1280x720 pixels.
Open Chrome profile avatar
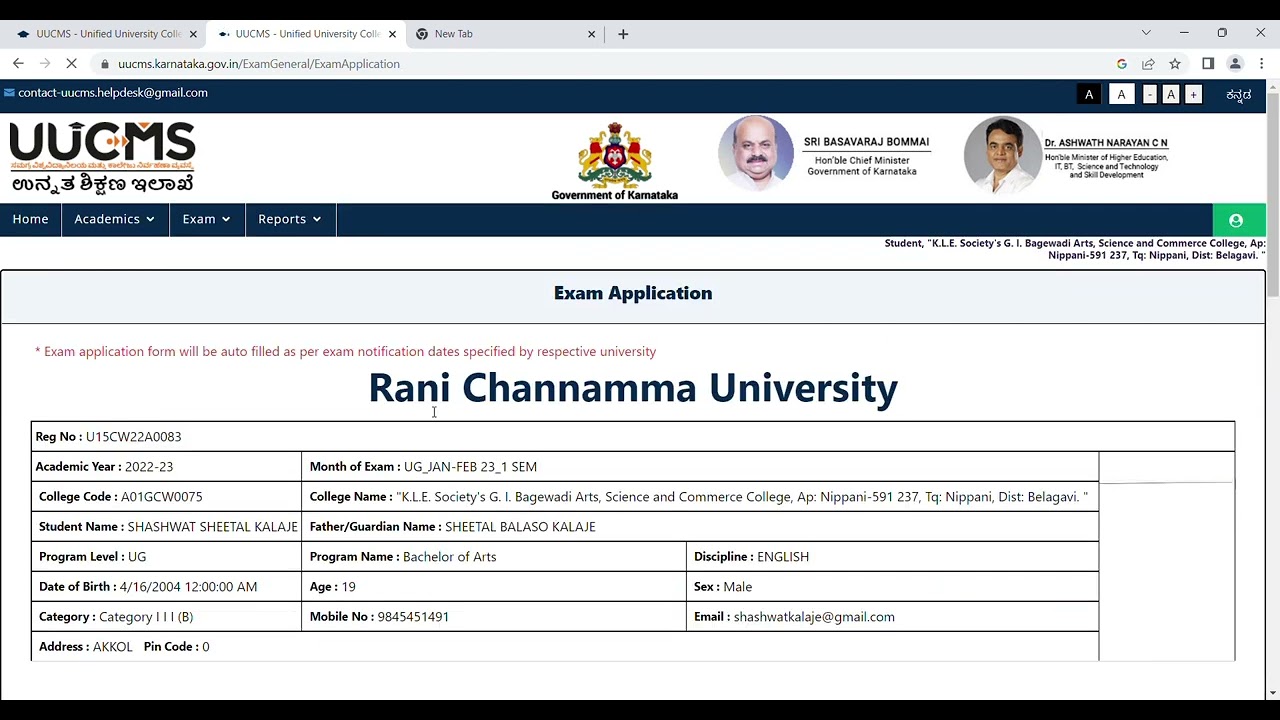[1235, 64]
